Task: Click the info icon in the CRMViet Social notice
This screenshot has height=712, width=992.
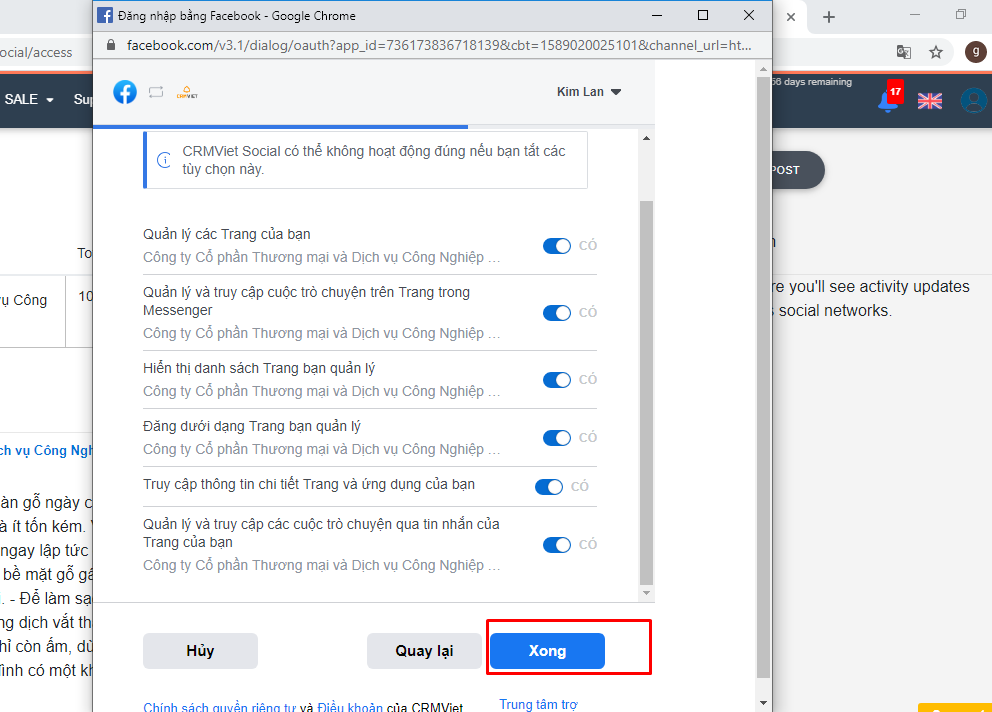Action: (164, 160)
